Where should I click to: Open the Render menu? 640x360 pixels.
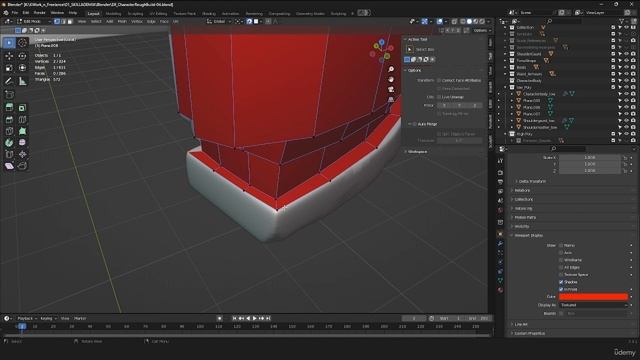coord(40,13)
